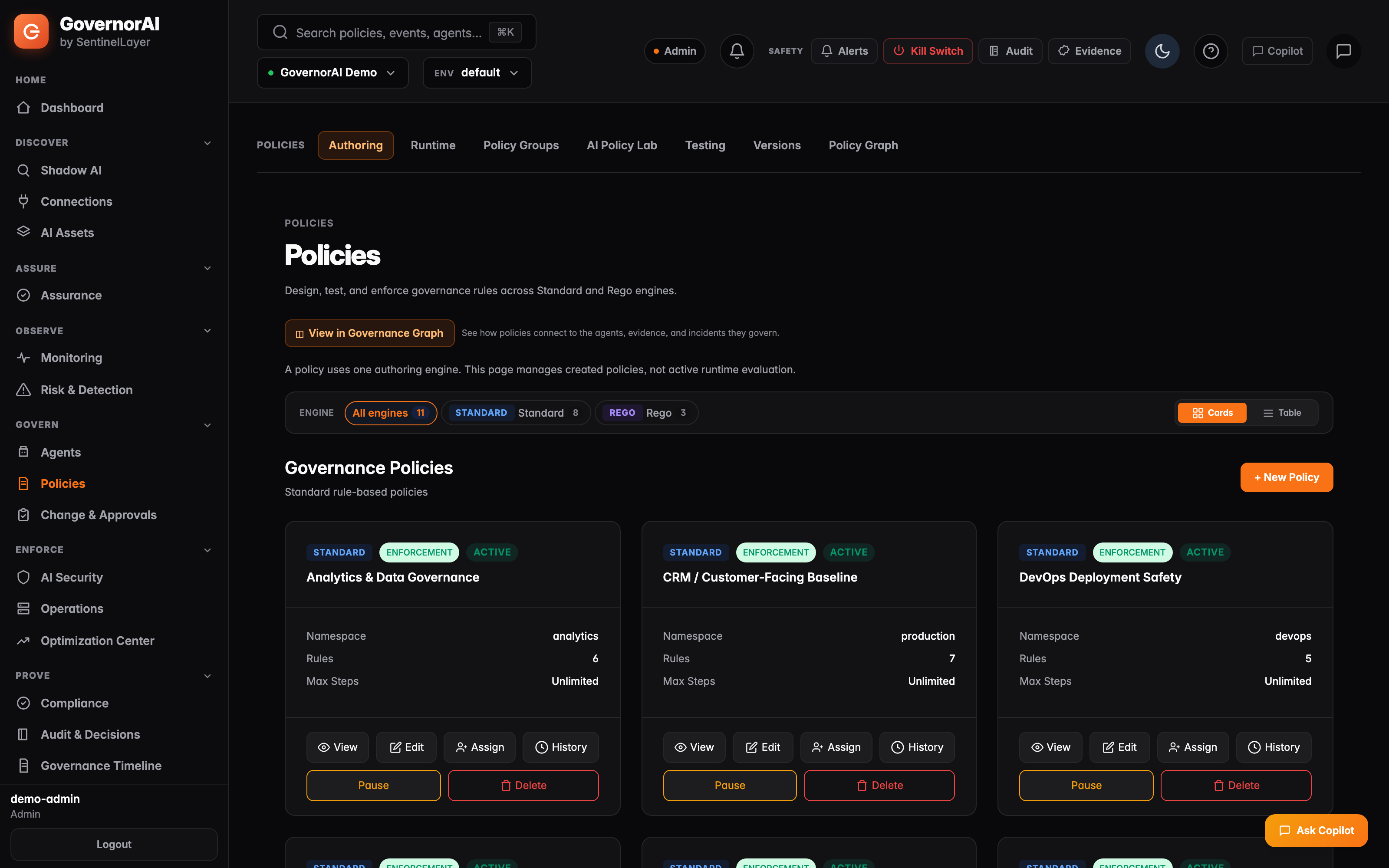Pause the Analytics & Data Governance policy

(373, 786)
